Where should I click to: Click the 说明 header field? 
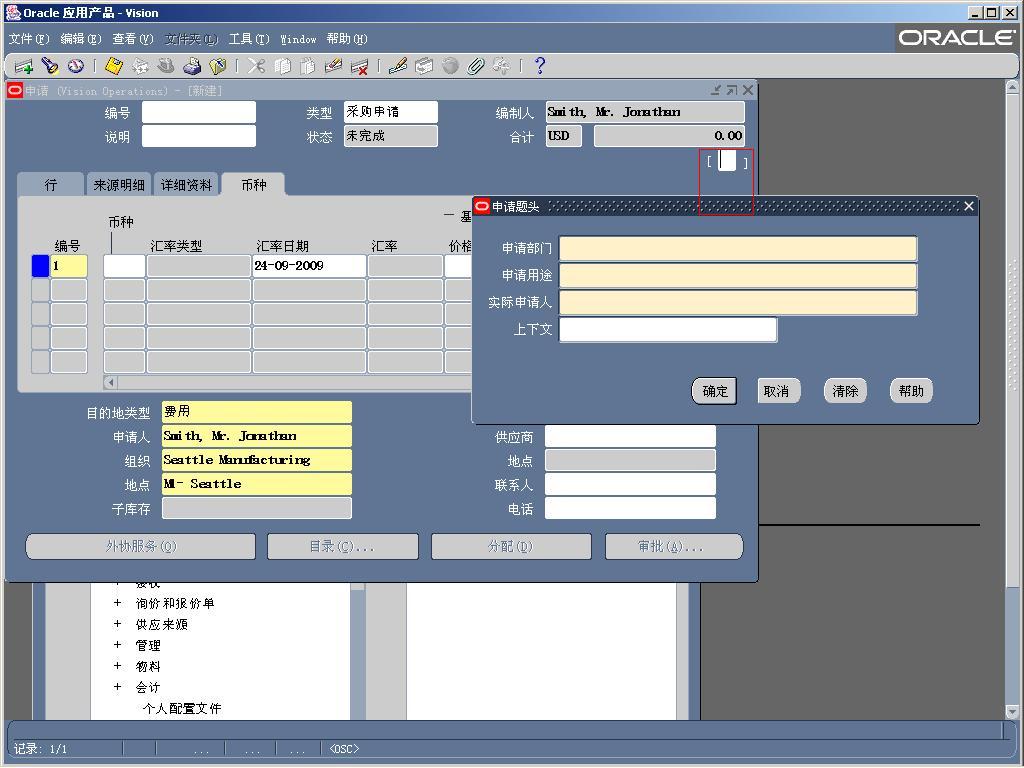[x=199, y=136]
